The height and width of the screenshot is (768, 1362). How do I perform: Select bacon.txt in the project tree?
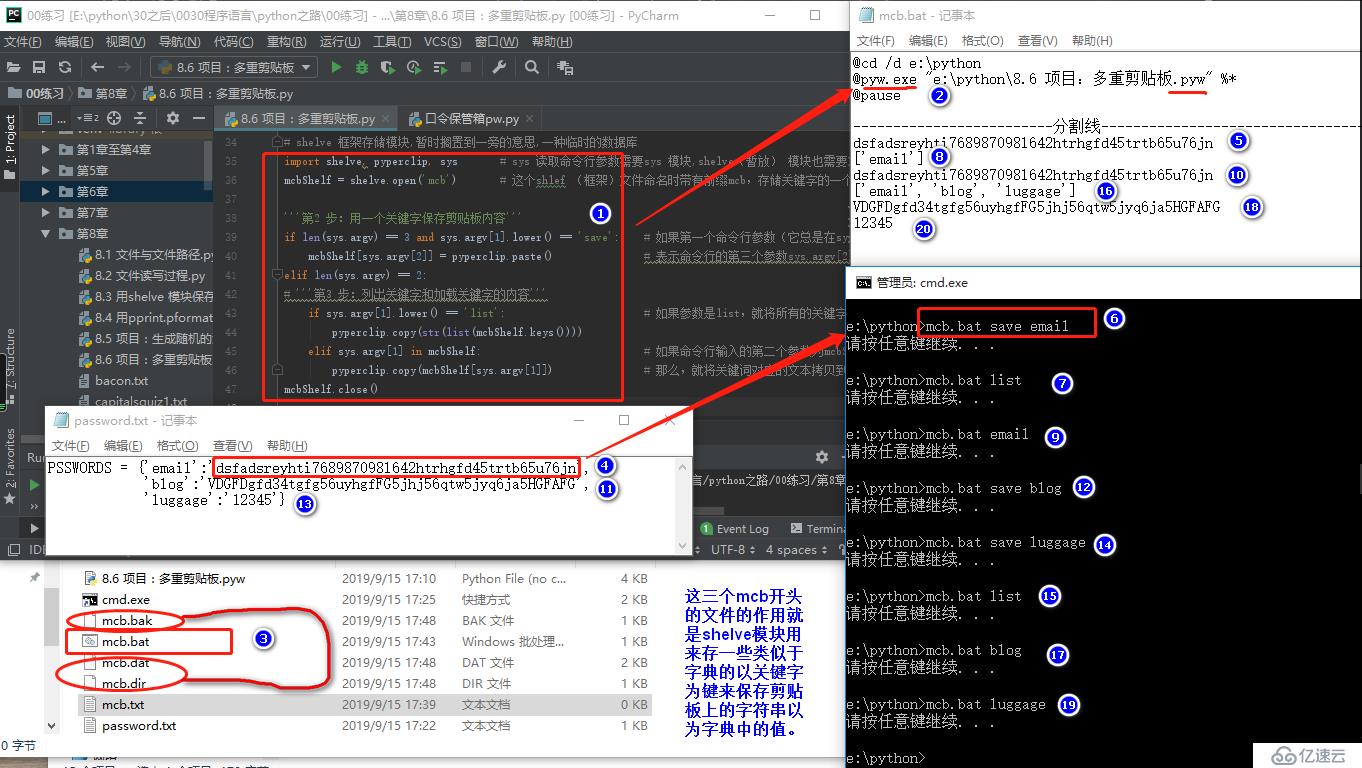tap(114, 381)
